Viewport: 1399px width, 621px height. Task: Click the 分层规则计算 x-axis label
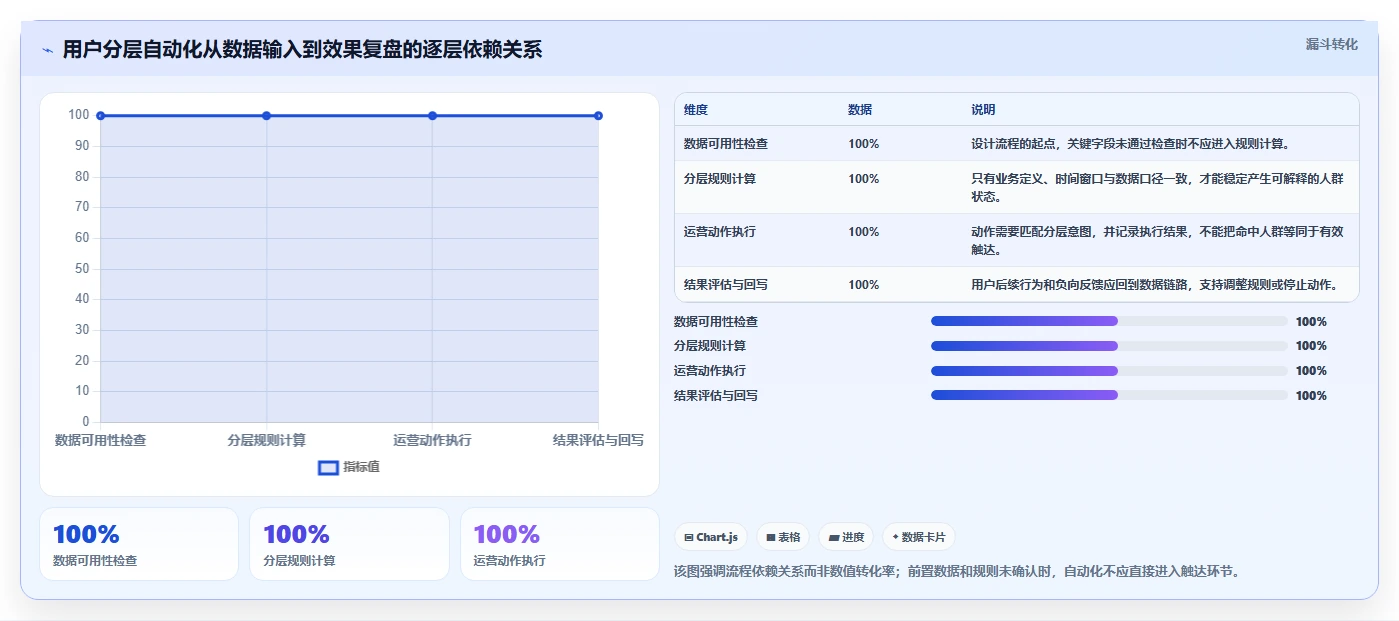click(266, 440)
